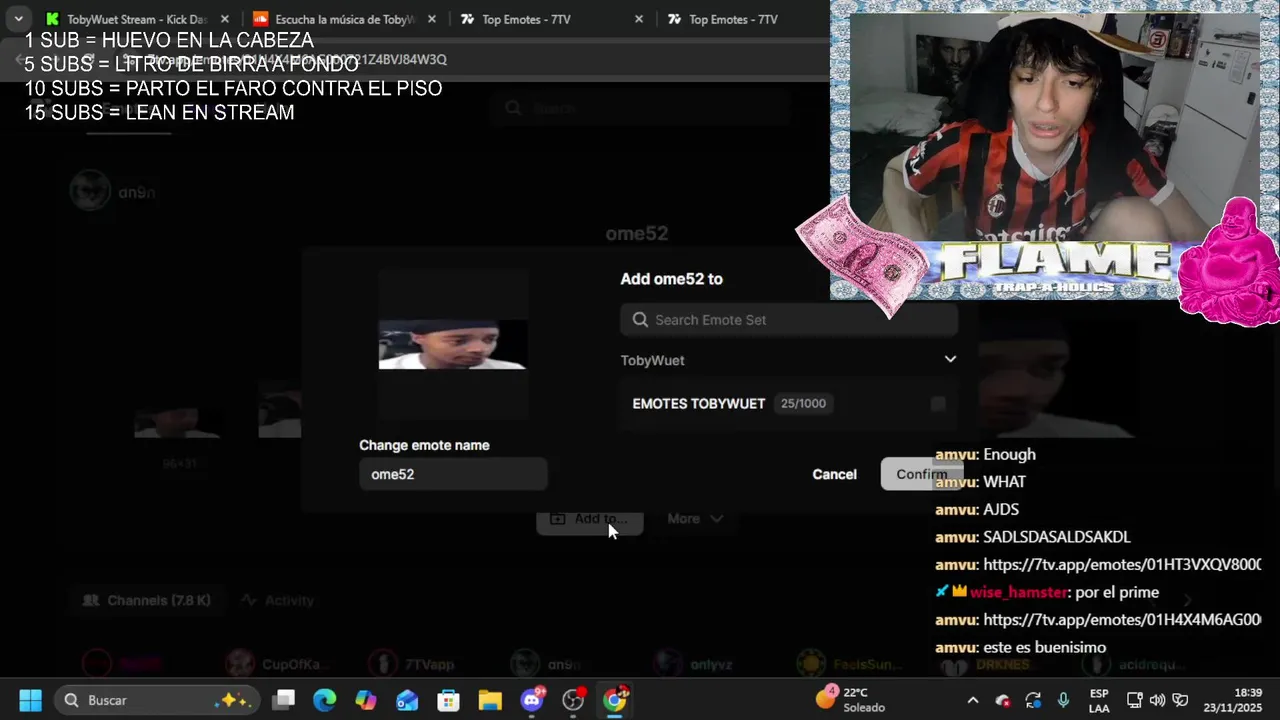Open the volume control in system tray
The height and width of the screenshot is (720, 1280).
pos(1157,700)
